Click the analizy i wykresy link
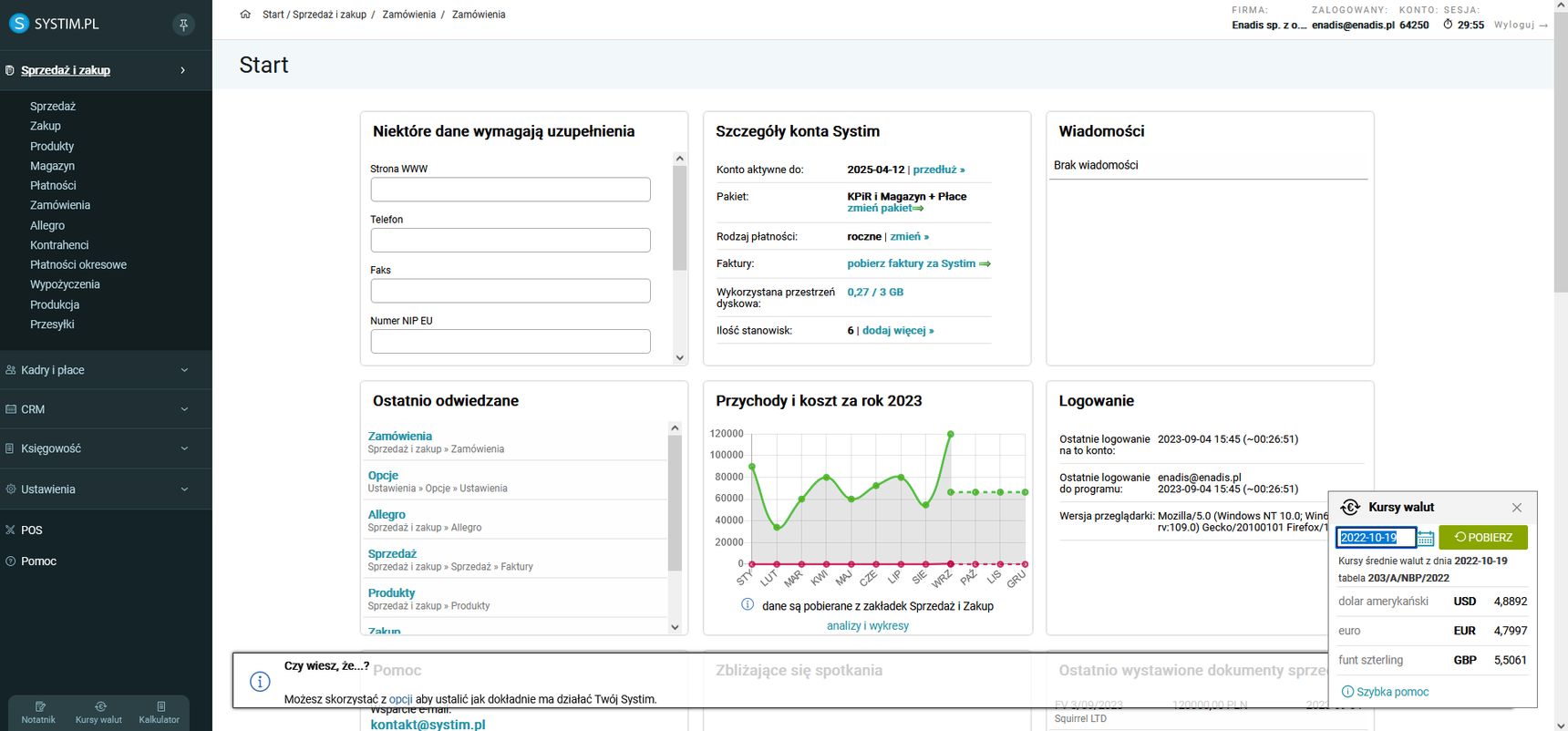Screen dimensions: 1568x731 [868, 625]
